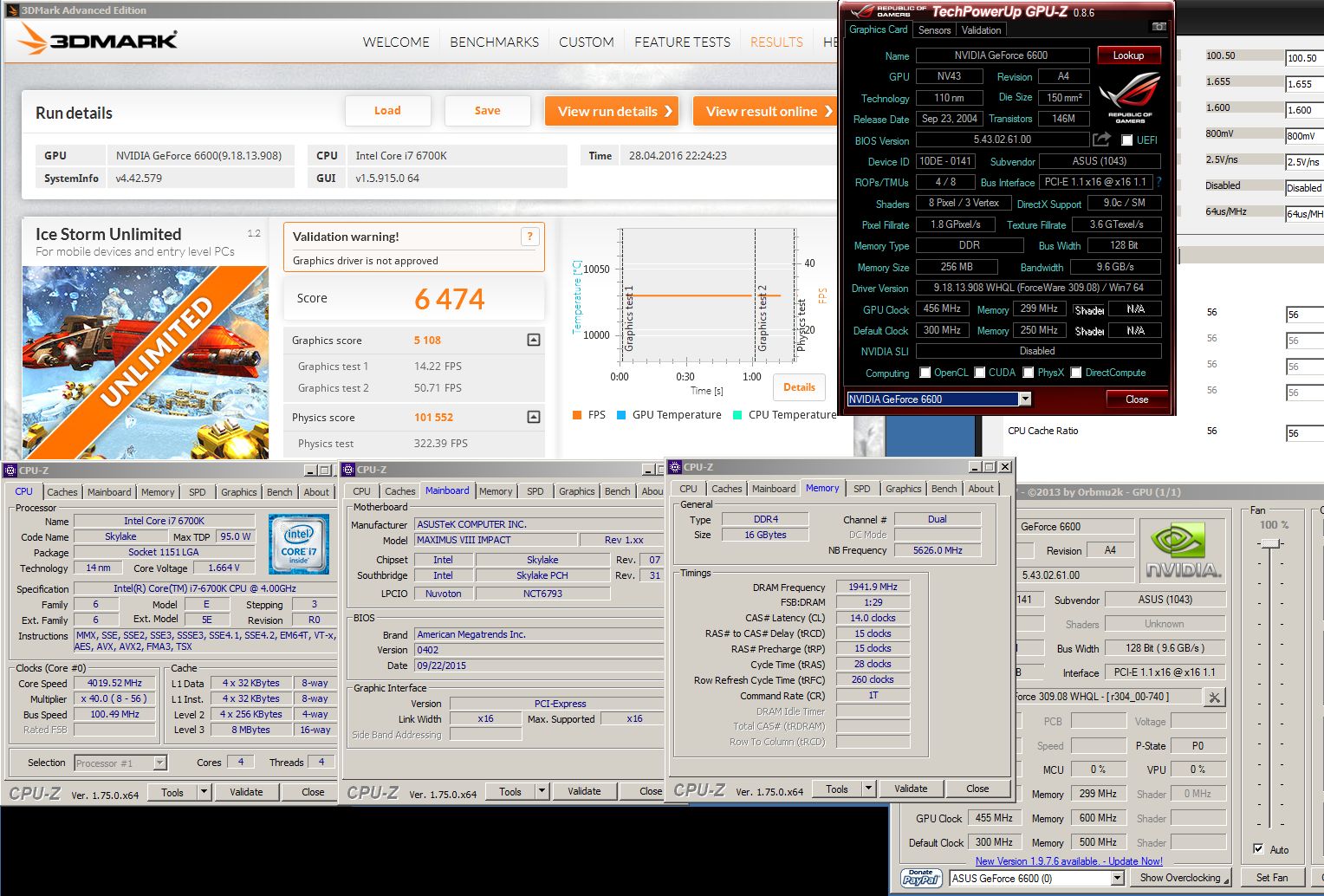Click the CPU-Z icon in CPU window title

point(10,471)
